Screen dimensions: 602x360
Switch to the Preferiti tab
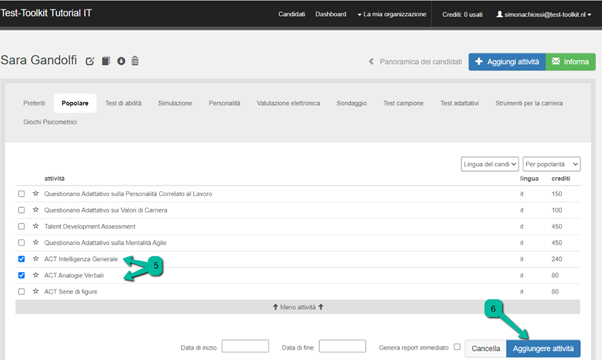pos(34,103)
